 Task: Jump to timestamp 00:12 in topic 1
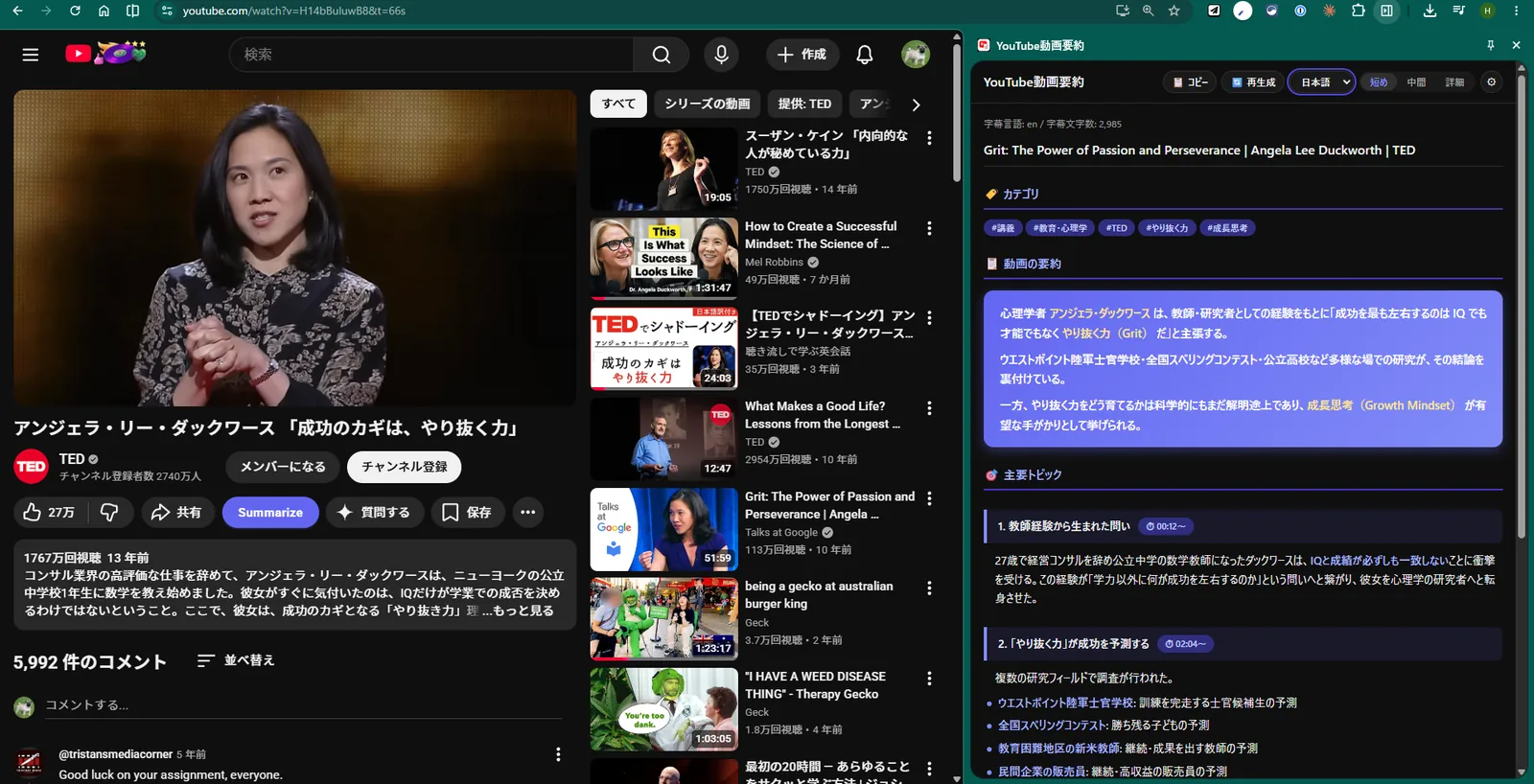(x=1166, y=526)
